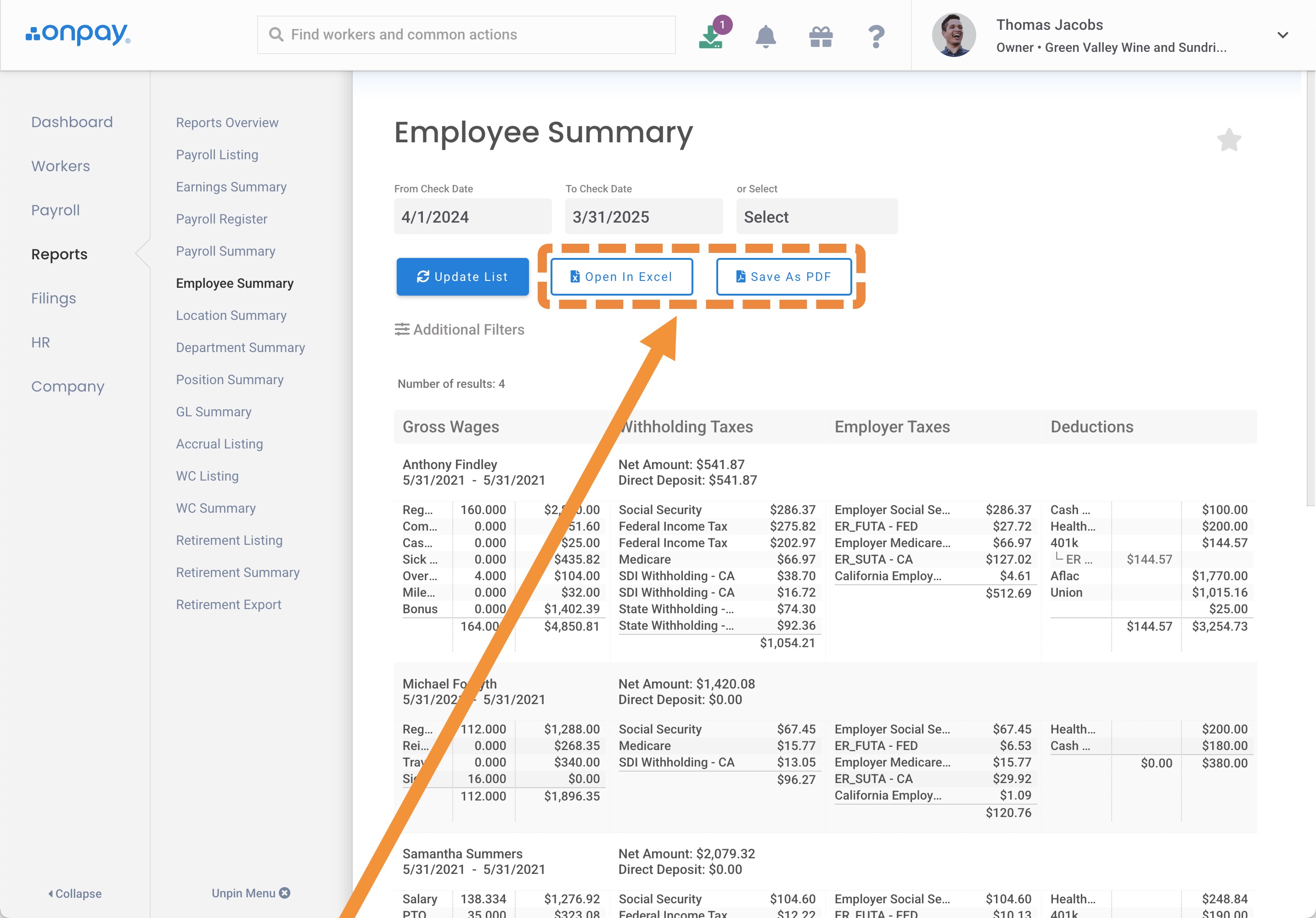
Task: Click Samantha Summers' name
Action: click(462, 854)
